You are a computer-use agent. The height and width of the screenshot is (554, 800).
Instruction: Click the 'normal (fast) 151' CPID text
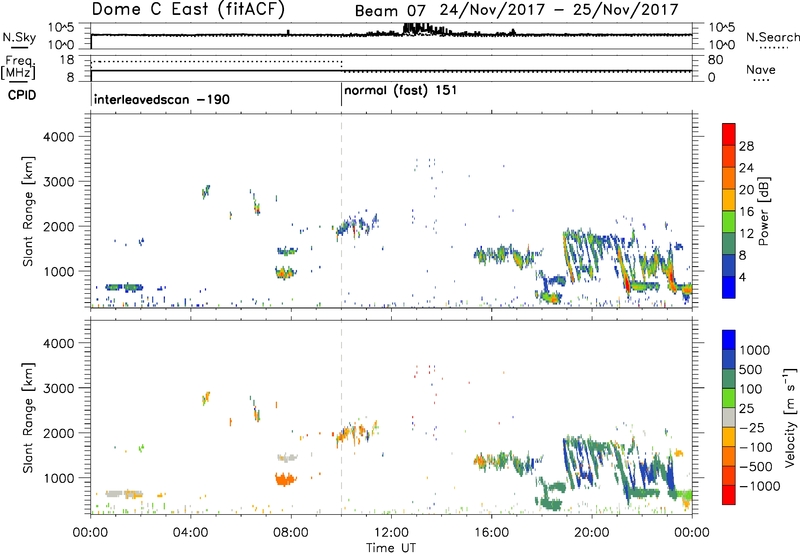pyautogui.click(x=401, y=91)
